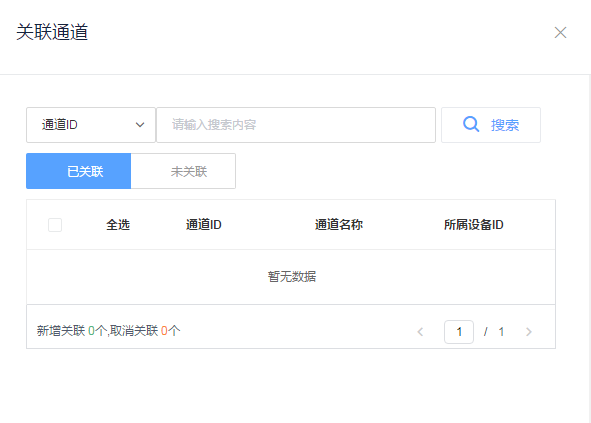The image size is (591, 423).
Task: Switch to the 已关联 tab
Action: coord(78,171)
